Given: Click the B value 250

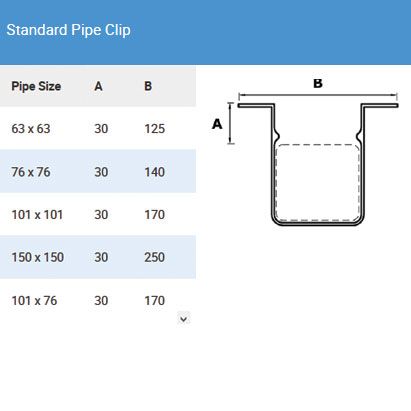Looking at the screenshot, I should click(x=154, y=257).
